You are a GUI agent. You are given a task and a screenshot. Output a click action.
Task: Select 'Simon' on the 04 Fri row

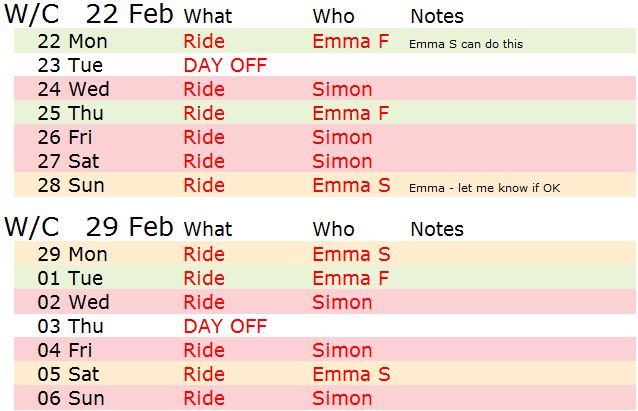[x=342, y=350]
